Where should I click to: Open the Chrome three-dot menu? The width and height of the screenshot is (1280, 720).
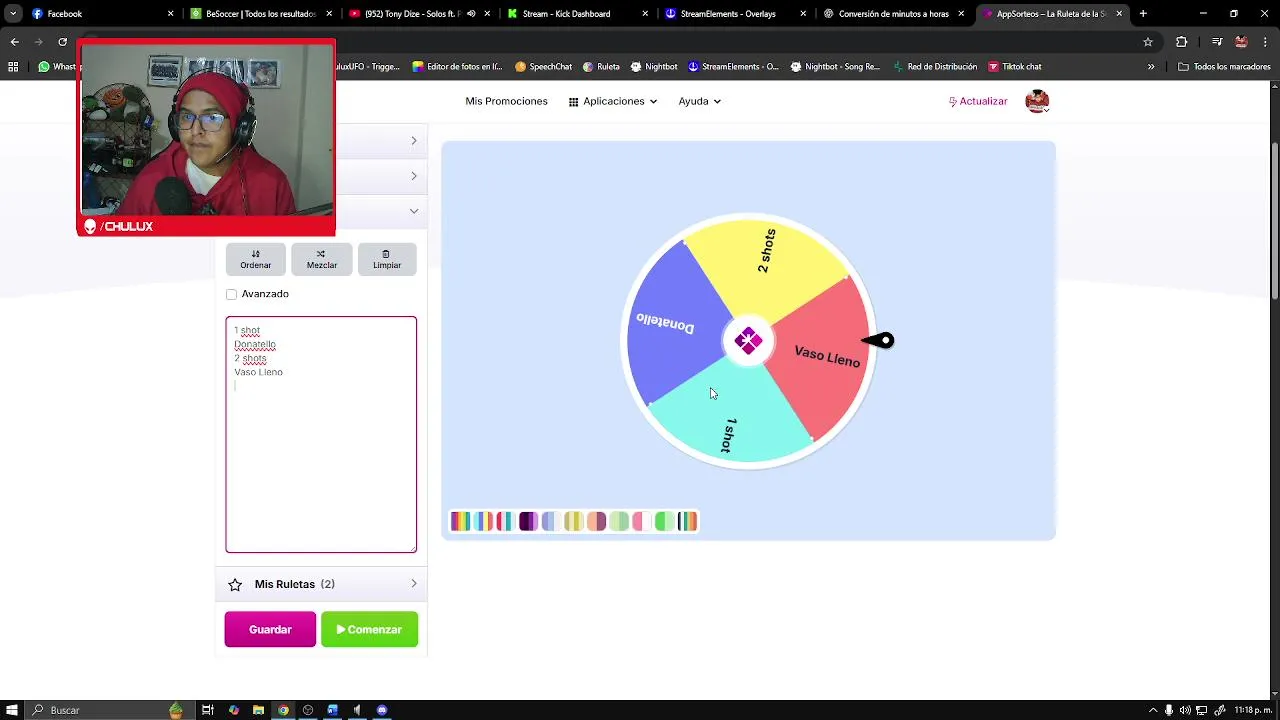click(x=1265, y=42)
